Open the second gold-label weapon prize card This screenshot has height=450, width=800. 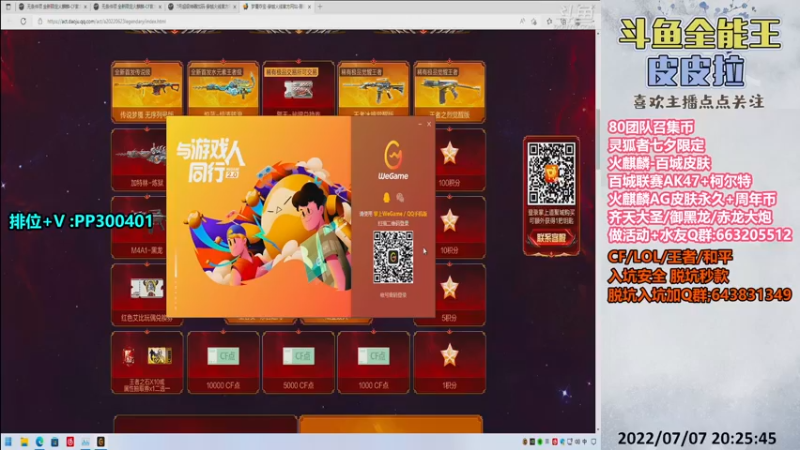(x=223, y=92)
